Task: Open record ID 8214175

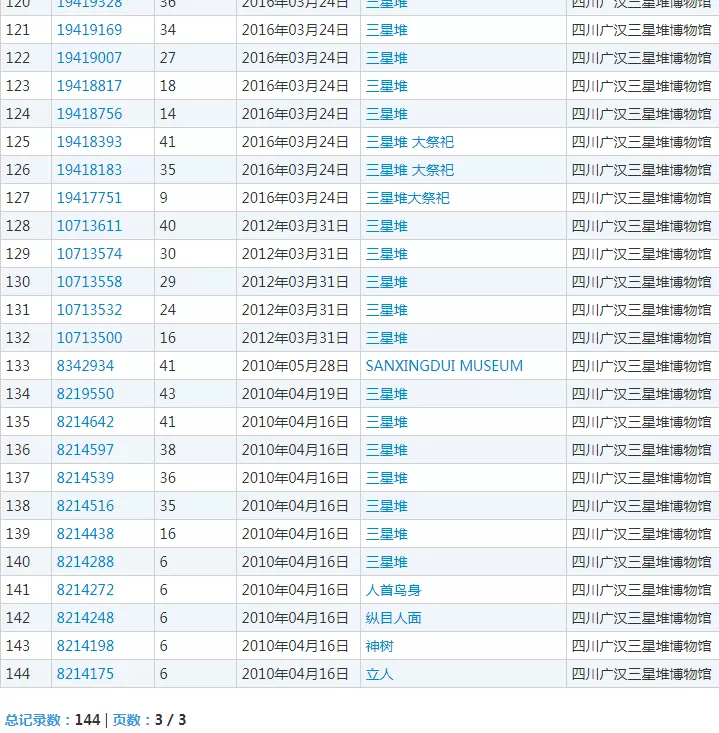Action: click(85, 674)
